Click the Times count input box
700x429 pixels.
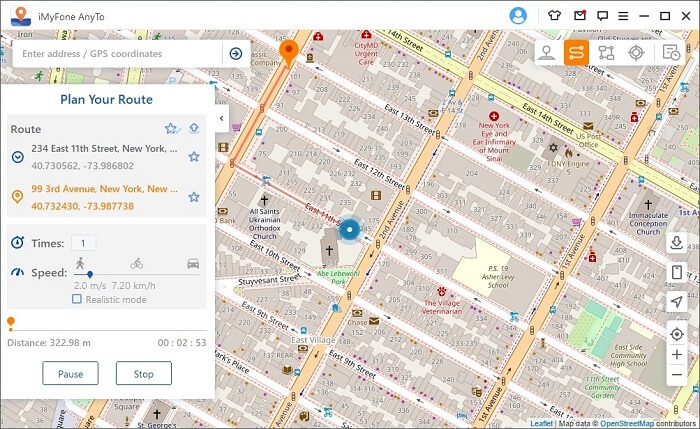pos(83,243)
